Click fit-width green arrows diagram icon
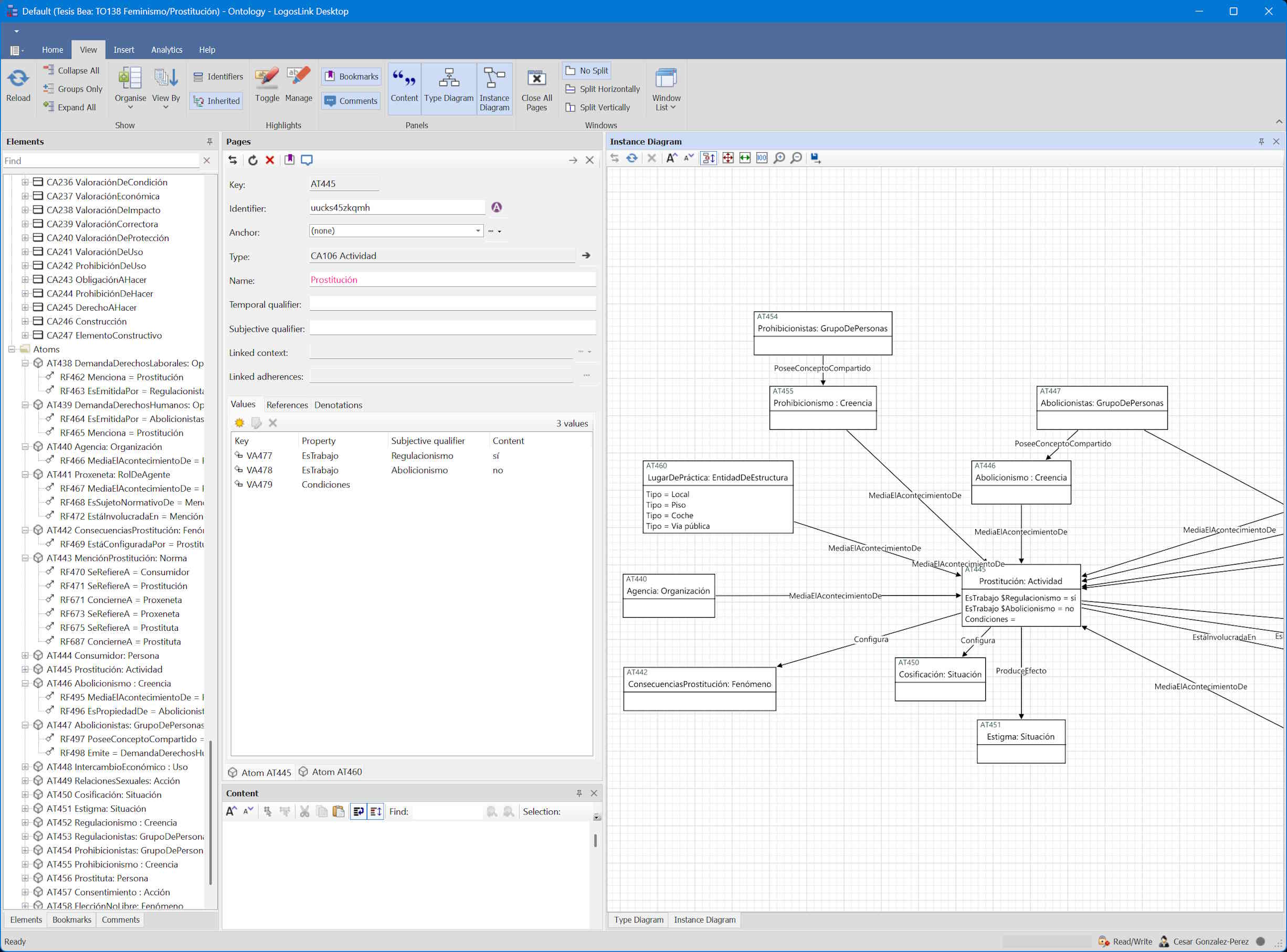 point(745,158)
